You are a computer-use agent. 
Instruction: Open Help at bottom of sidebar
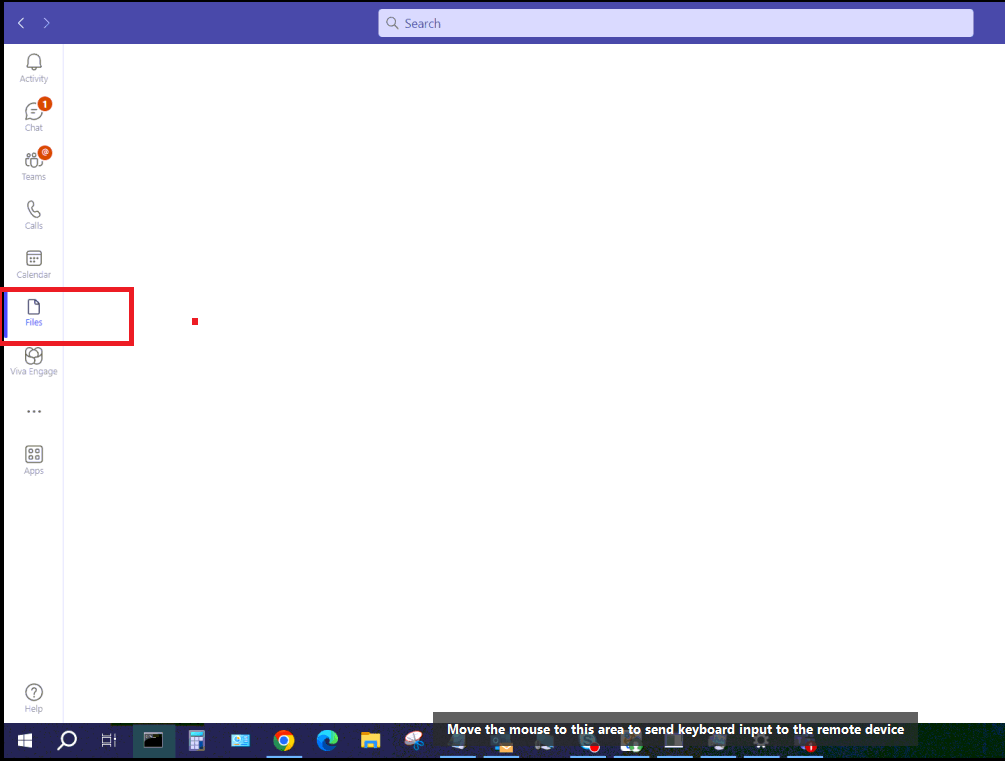(x=33, y=698)
